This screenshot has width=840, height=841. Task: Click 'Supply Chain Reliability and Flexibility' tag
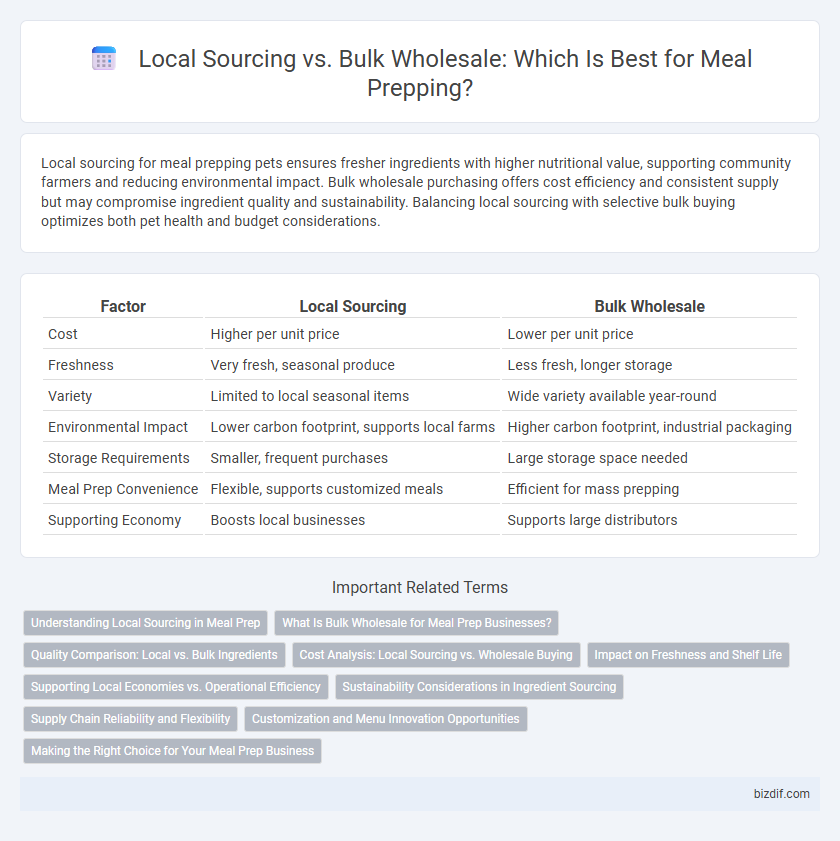130,719
